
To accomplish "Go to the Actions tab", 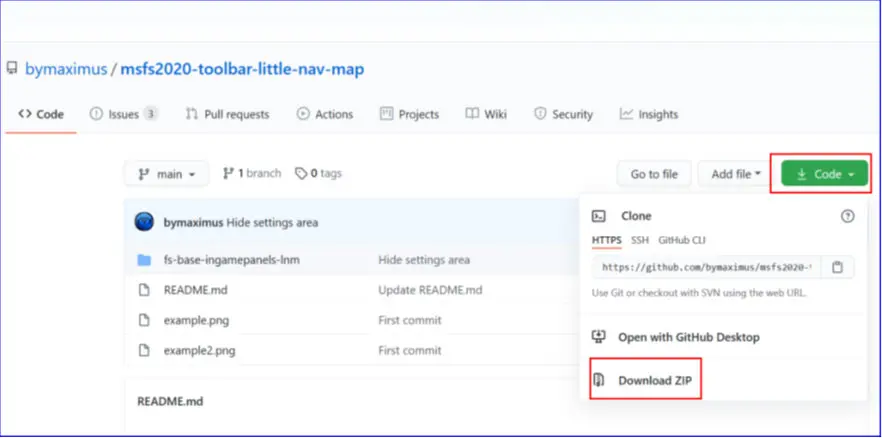I will [325, 114].
